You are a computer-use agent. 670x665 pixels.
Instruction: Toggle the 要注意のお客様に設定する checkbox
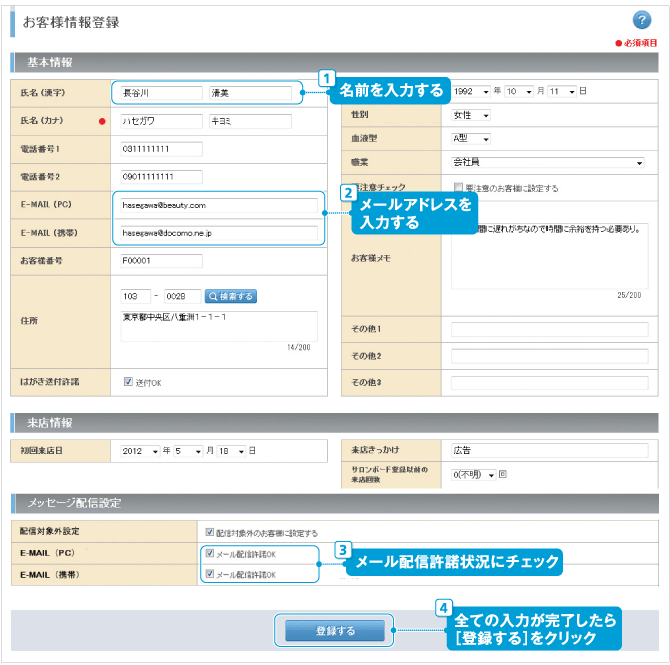pos(459,188)
